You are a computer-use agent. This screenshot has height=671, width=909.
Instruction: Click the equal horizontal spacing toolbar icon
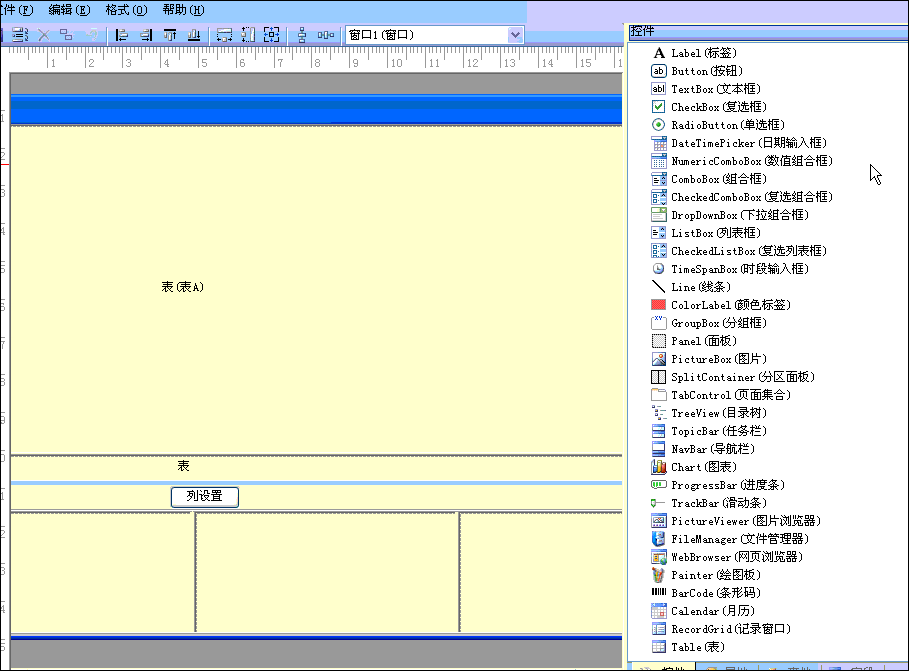click(x=326, y=35)
